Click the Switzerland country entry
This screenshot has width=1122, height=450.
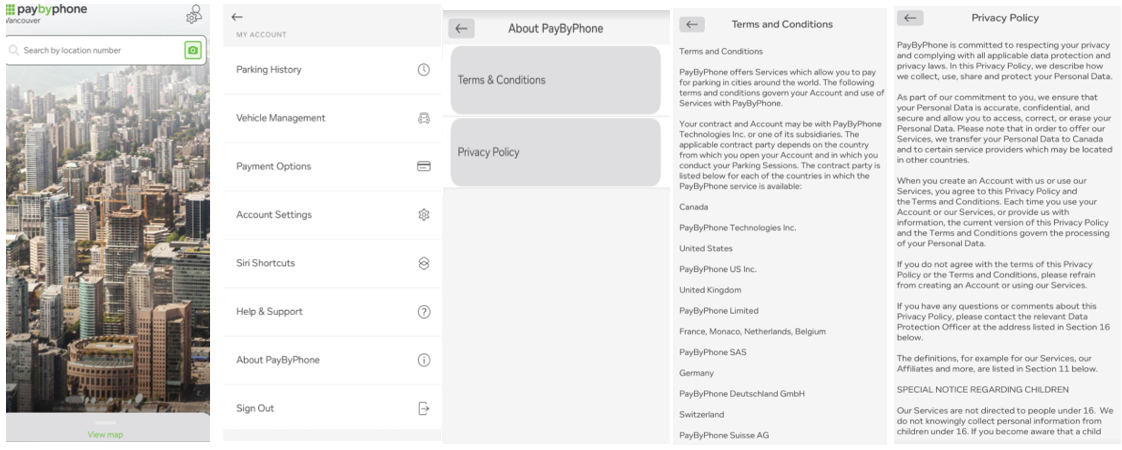point(701,414)
